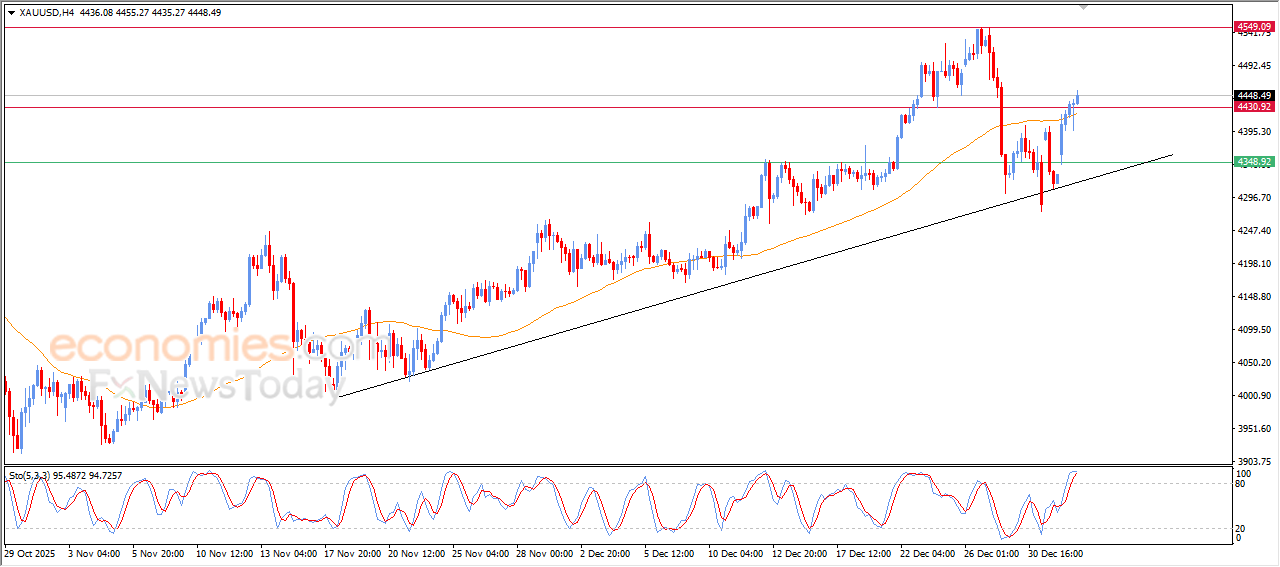Click the 30 Dec 16:00 time label
Screen dimensions: 1280x567
pyautogui.click(x=1057, y=553)
